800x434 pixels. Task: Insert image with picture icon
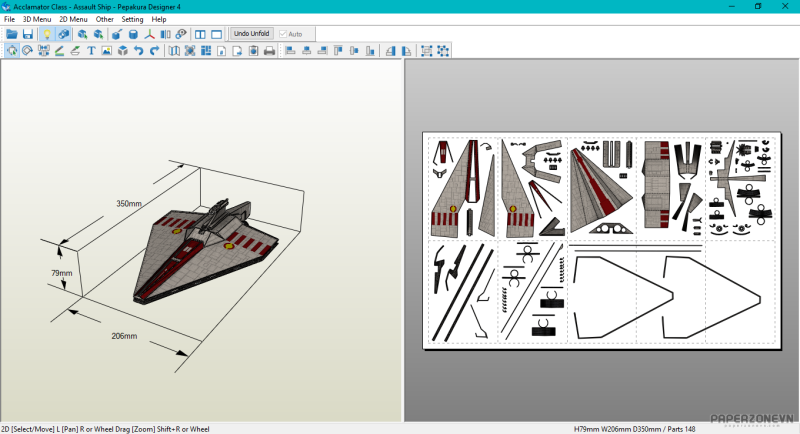click(107, 50)
